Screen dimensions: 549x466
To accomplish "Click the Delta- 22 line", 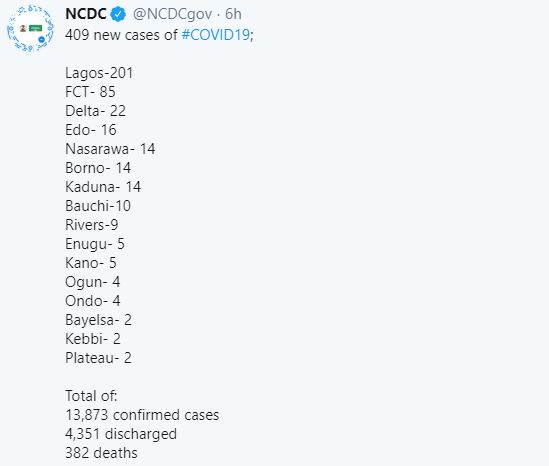I will tap(95, 111).
